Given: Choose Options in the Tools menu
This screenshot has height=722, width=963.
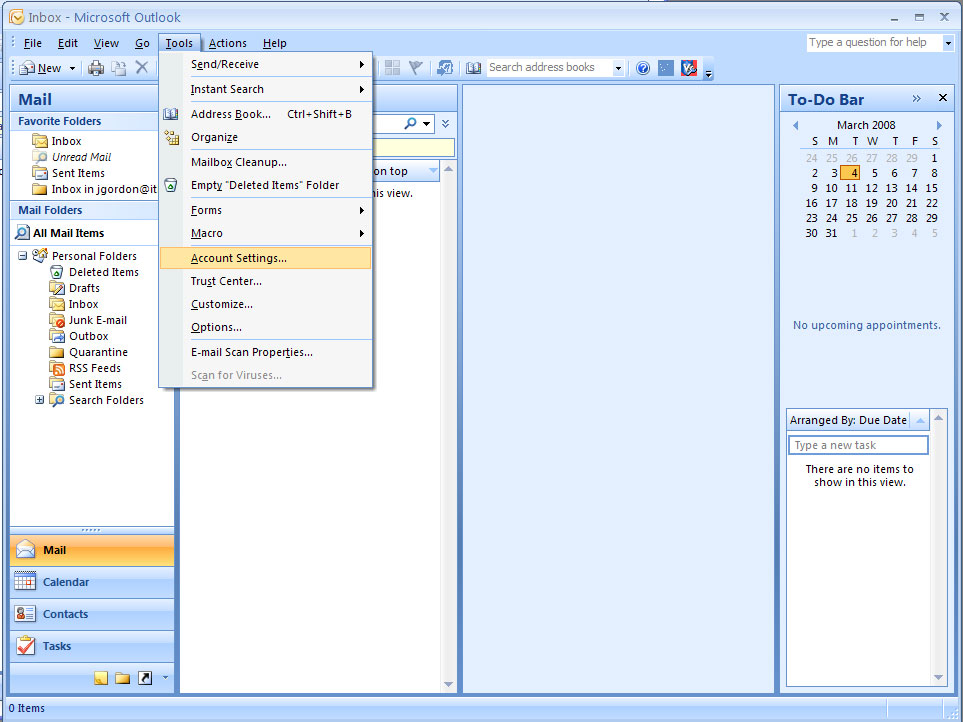Looking at the screenshot, I should (265, 327).
